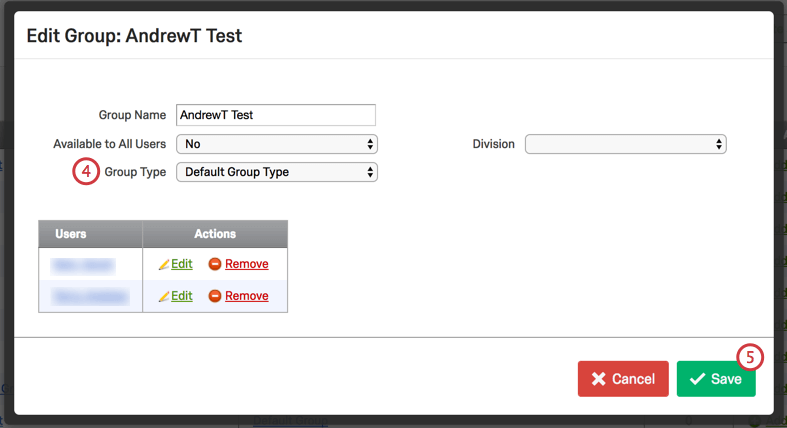This screenshot has height=428, width=787.
Task: Open the Available to All Users dropdown
Action: [x=276, y=144]
